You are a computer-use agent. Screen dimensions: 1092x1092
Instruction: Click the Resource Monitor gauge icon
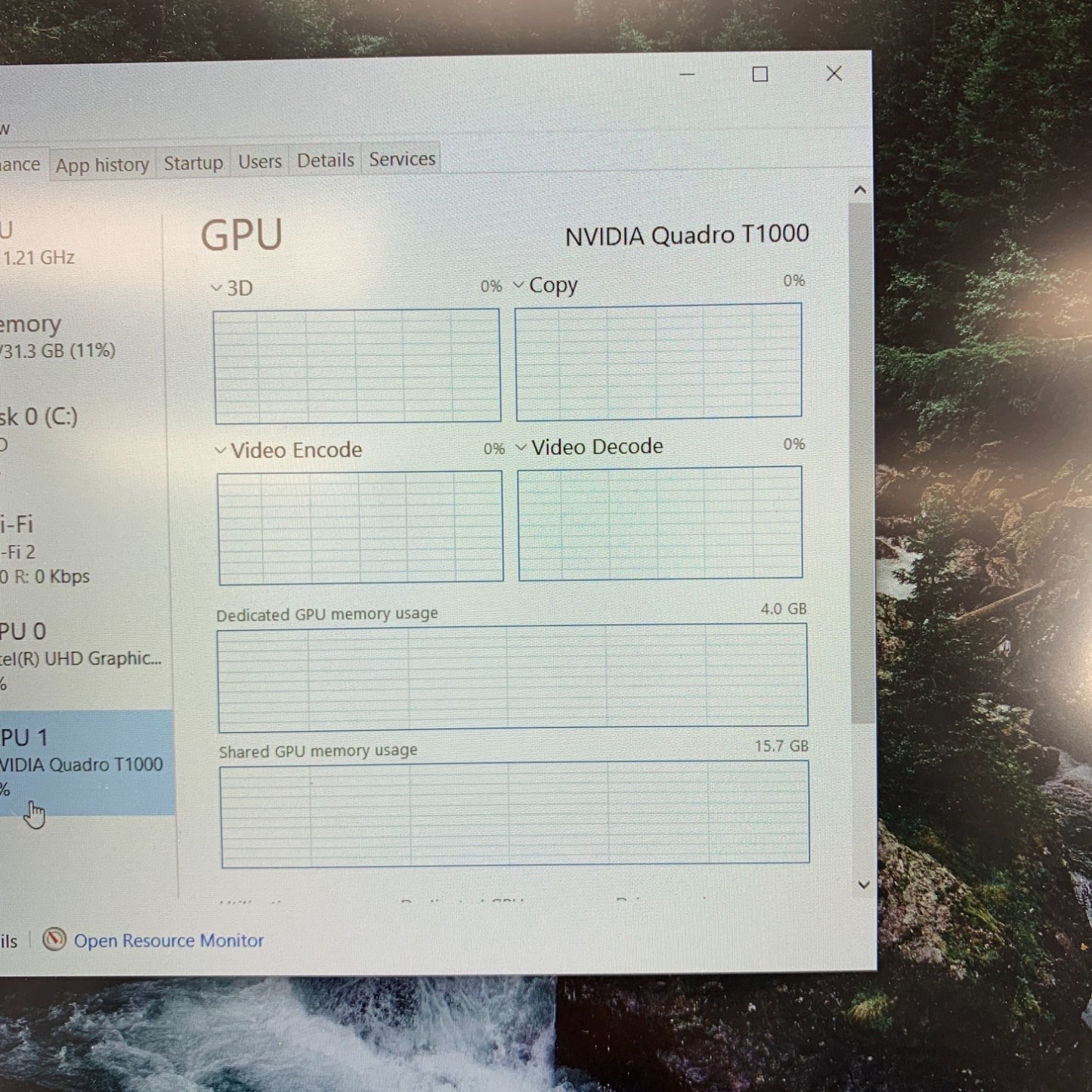click(x=54, y=939)
